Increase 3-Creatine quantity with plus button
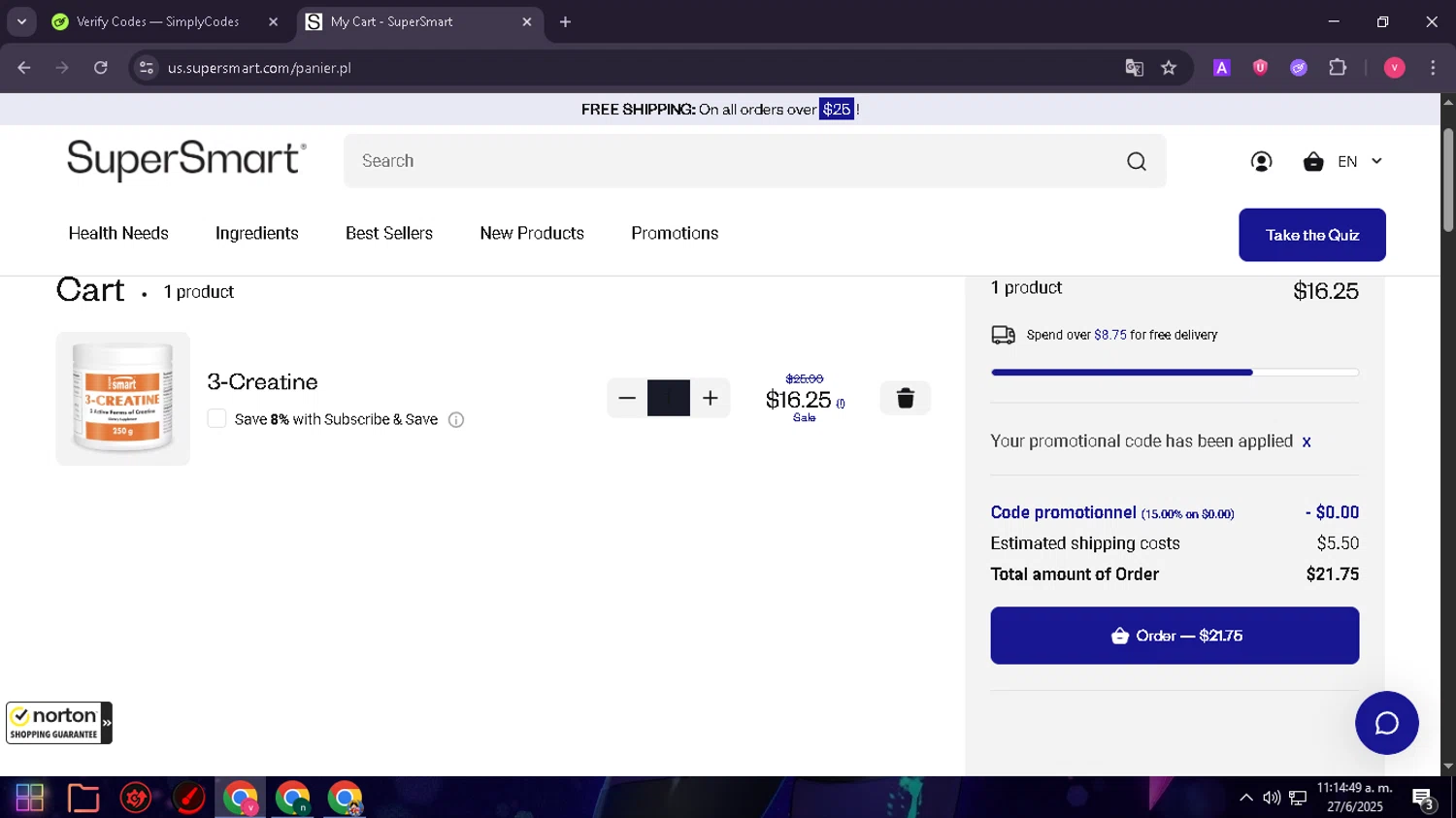Image resolution: width=1456 pixels, height=818 pixels. pos(711,398)
